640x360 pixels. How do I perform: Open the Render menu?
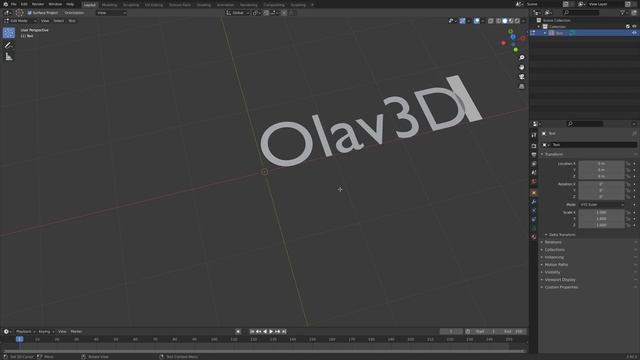point(38,4)
